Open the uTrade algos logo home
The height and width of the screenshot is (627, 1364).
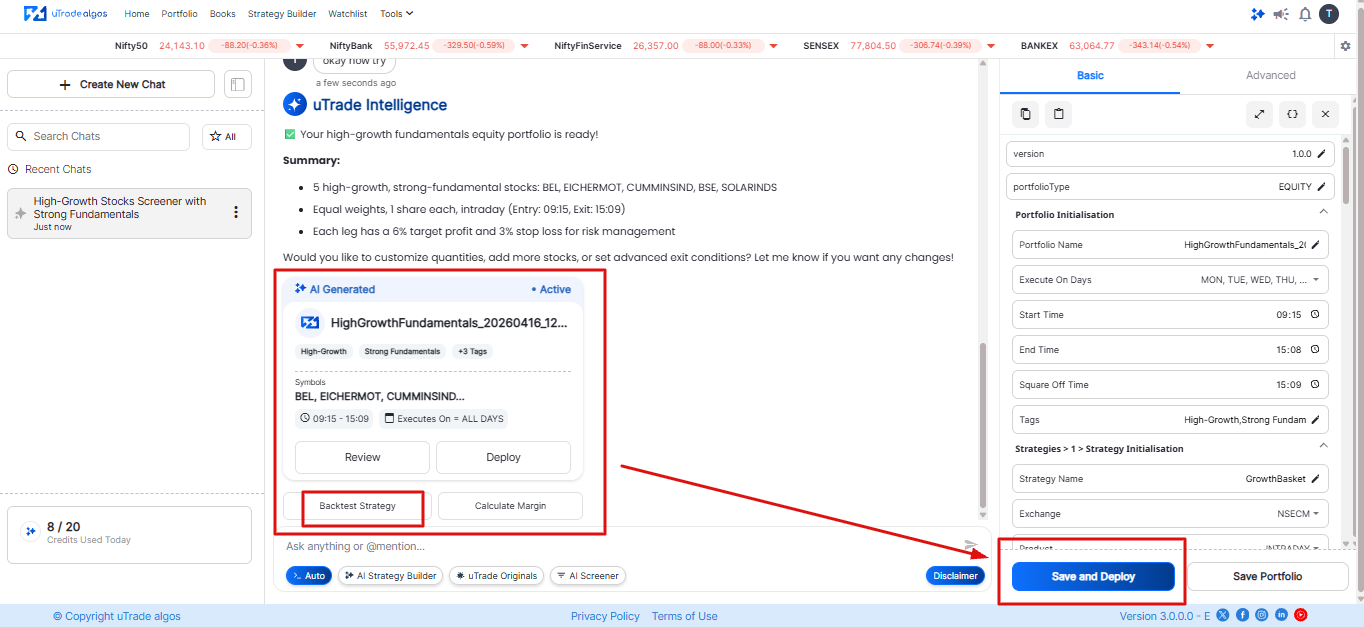[65, 14]
